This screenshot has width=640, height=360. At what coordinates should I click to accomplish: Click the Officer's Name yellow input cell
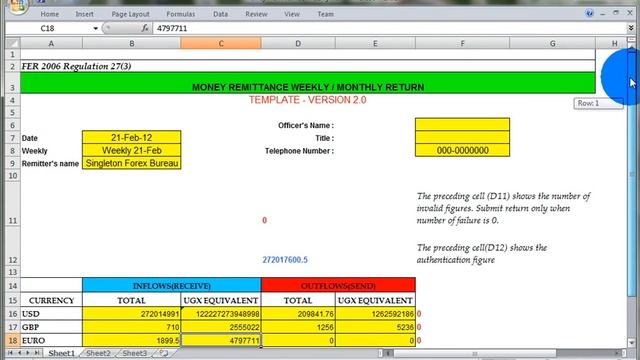pos(462,124)
